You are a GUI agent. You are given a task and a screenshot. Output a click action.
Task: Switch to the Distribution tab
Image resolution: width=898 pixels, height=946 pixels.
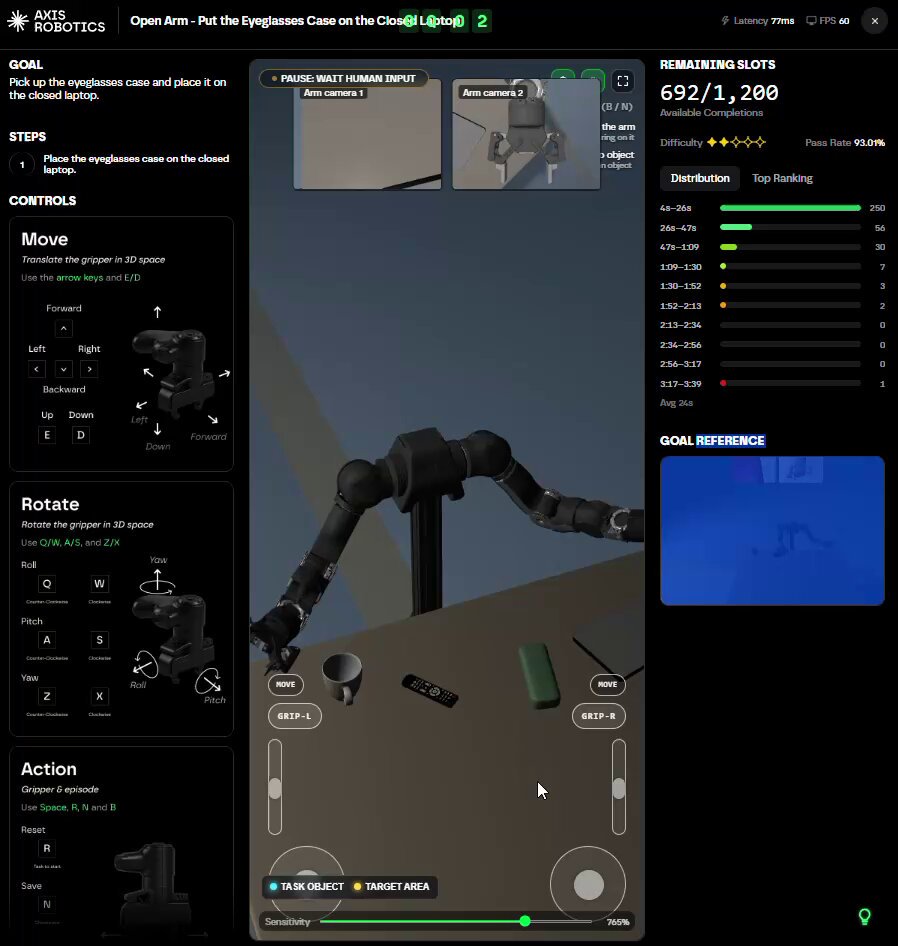coord(700,178)
